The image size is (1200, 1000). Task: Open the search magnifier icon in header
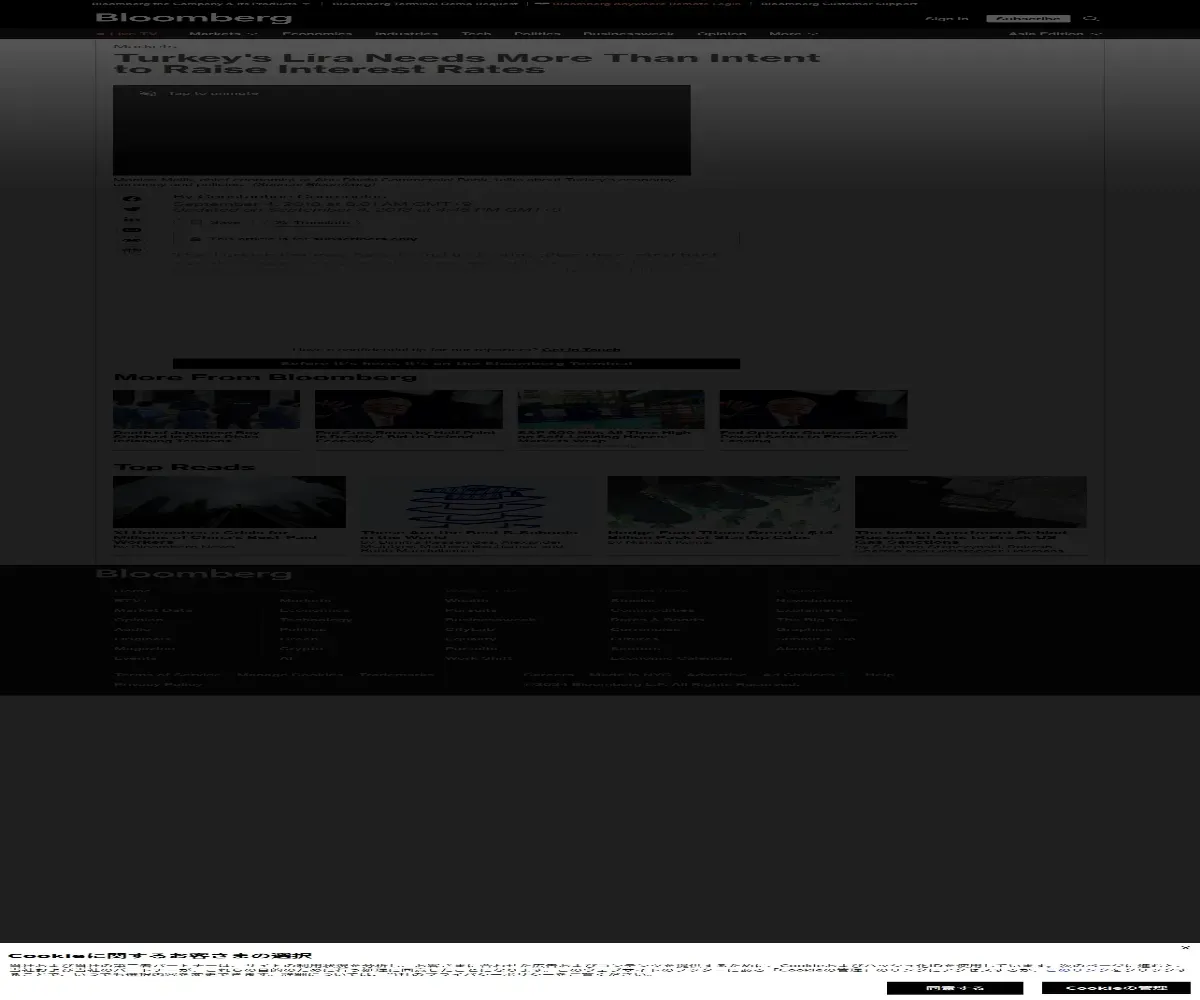[1092, 18]
